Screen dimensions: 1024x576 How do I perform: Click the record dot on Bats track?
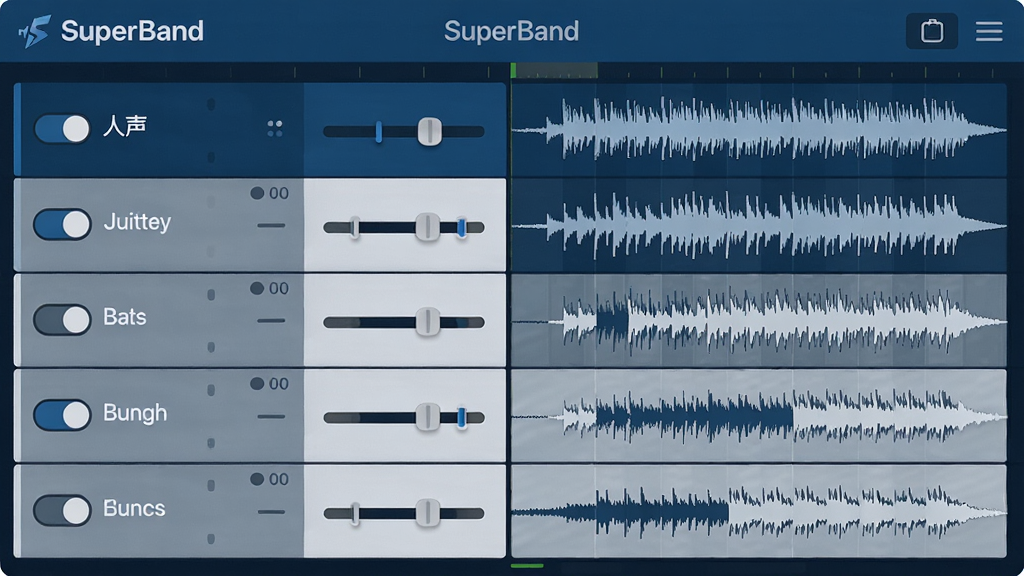[257, 288]
